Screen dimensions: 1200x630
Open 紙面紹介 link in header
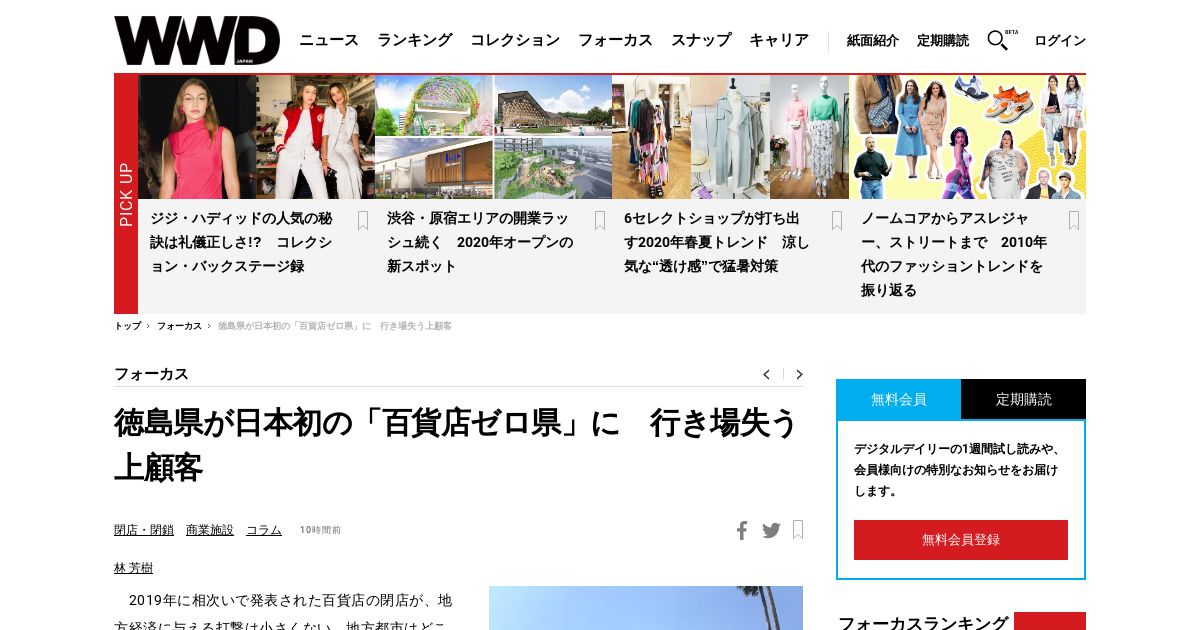873,41
